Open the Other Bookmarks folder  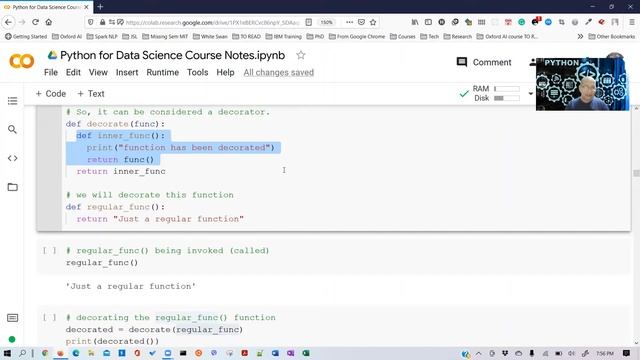[x=612, y=36]
